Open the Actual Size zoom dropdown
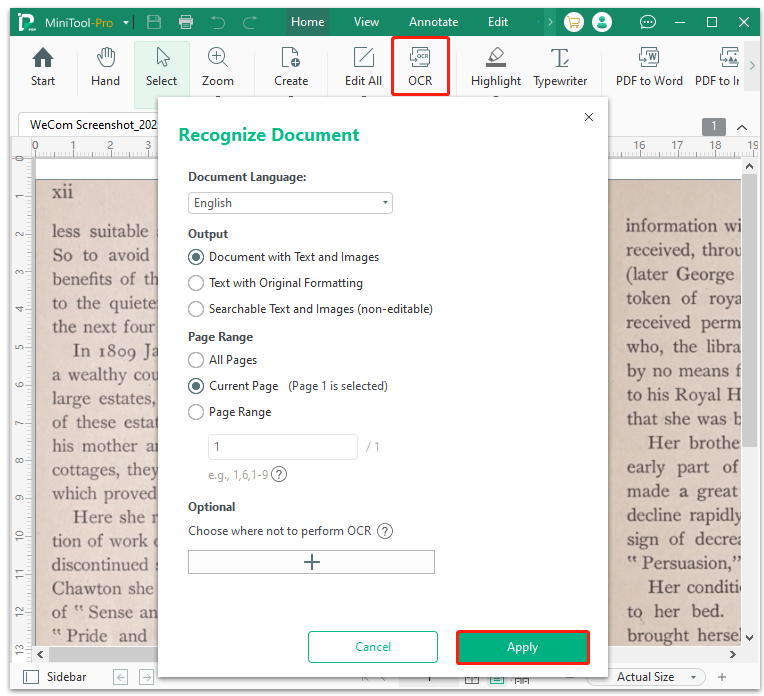Screen dimensions: 764x696 (693, 677)
